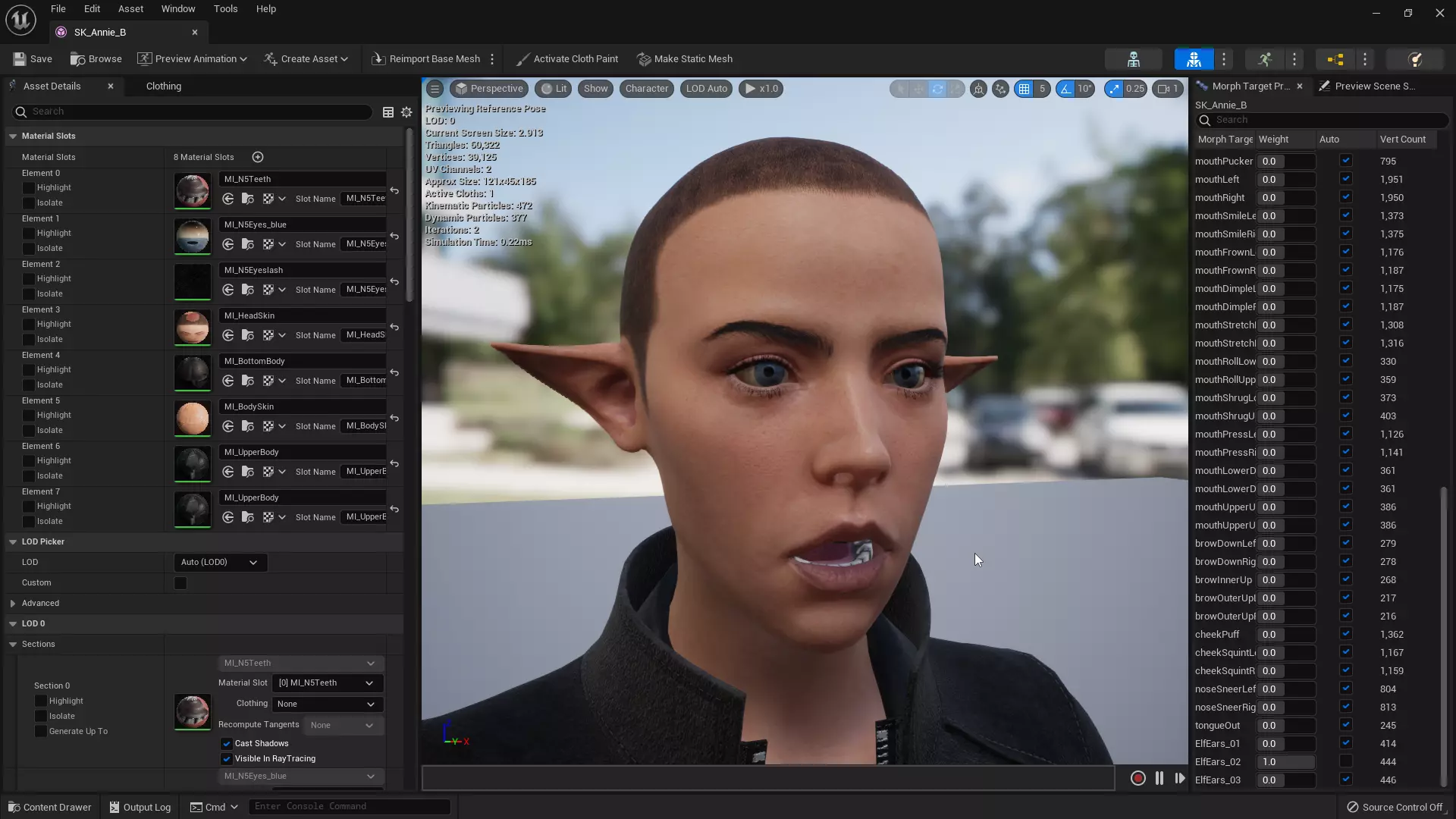This screenshot has height=819, width=1456.
Task: Uncheck Cast Shadows for Section 0
Action: pos(226,743)
